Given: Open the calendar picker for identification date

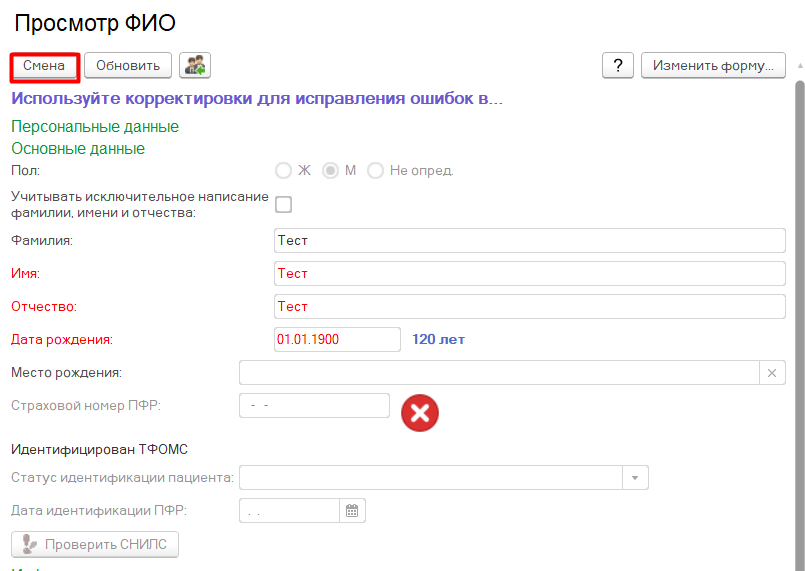Looking at the screenshot, I should pos(352,511).
